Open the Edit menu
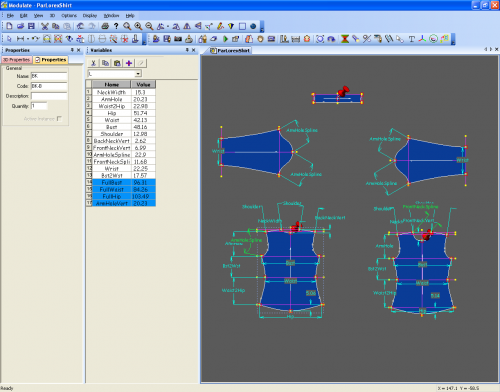This screenshot has width=500, height=392. pyautogui.click(x=24, y=16)
